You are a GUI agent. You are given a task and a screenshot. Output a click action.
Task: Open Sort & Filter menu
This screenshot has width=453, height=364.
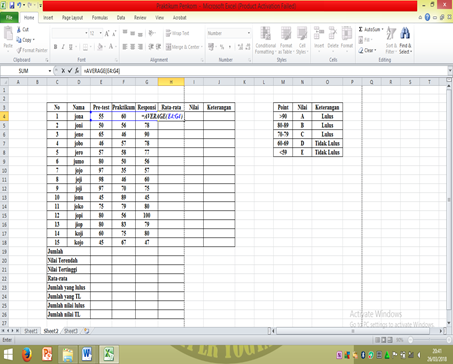[391, 41]
